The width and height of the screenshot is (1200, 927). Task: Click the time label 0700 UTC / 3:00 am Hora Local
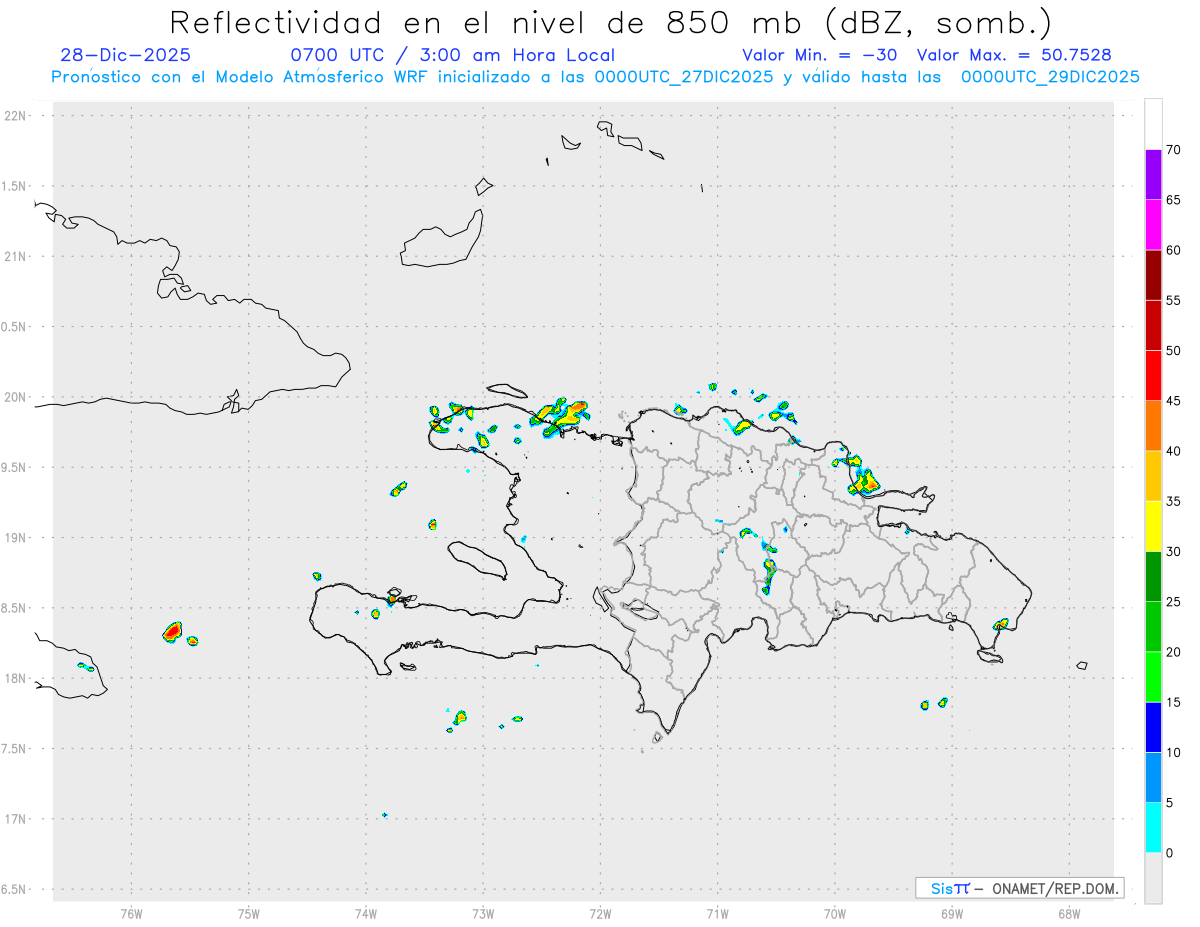(452, 55)
